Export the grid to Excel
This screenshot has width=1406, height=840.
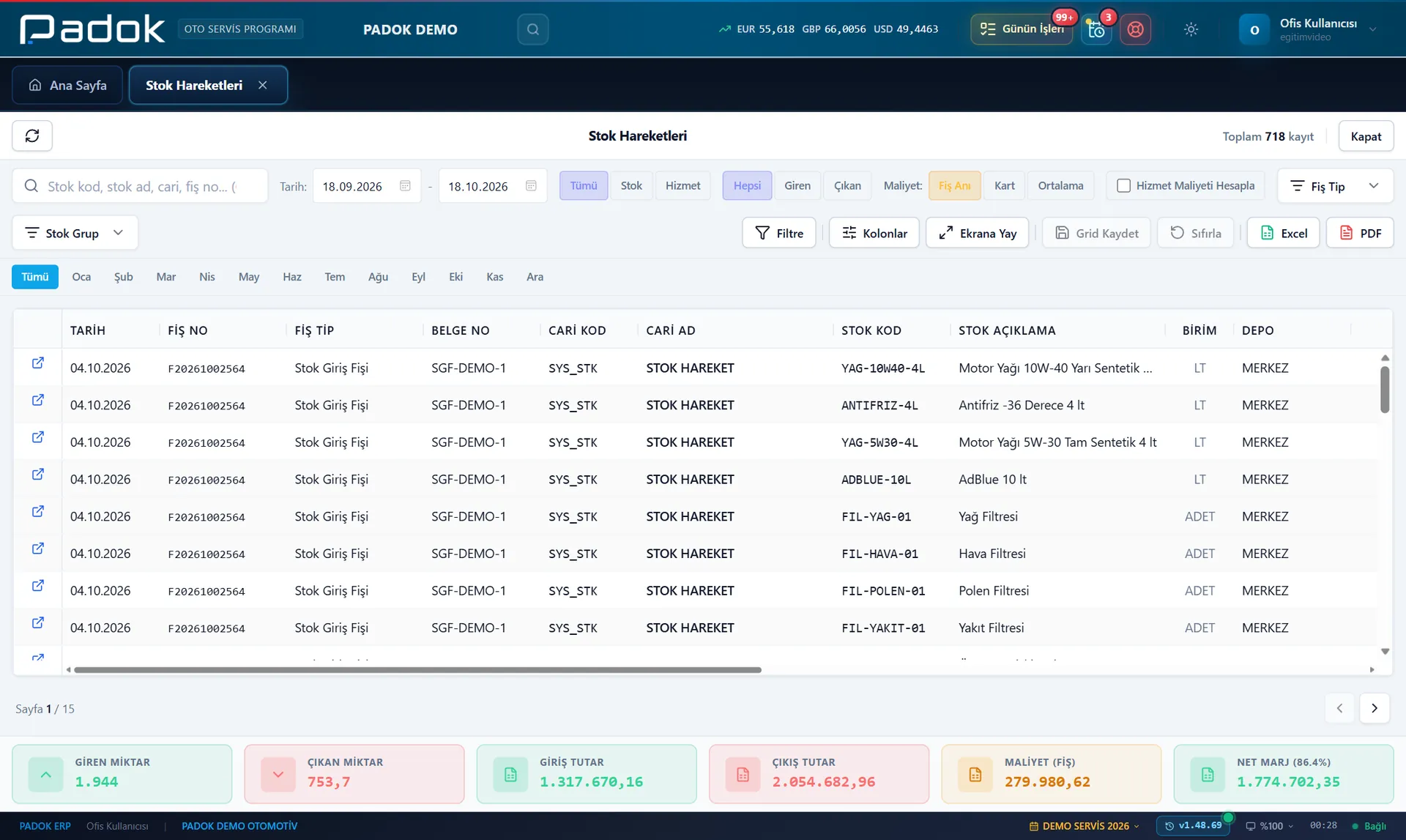1283,233
